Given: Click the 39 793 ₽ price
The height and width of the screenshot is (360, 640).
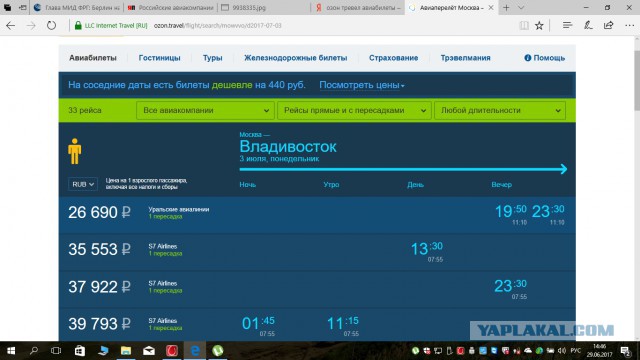Looking at the screenshot, I should (99, 324).
